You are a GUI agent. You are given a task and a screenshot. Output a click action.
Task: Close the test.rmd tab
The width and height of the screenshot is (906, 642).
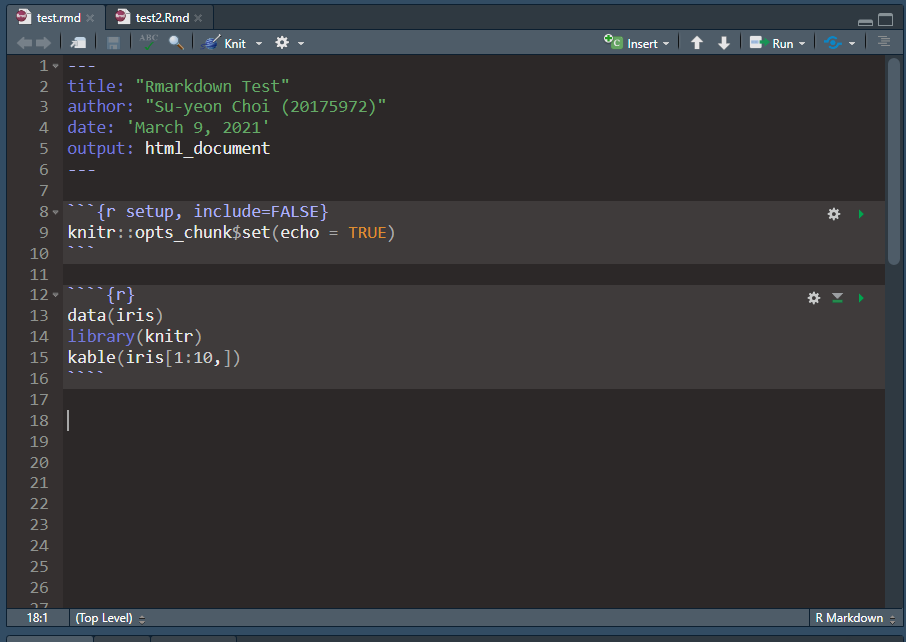click(x=90, y=18)
